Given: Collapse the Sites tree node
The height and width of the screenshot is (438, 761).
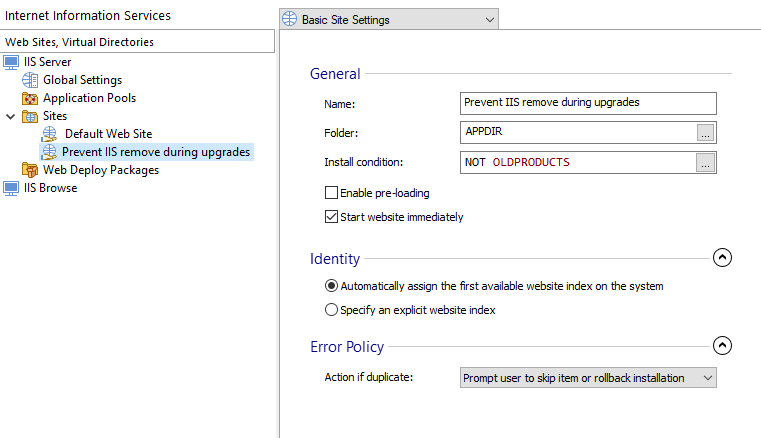Looking at the screenshot, I should [x=11, y=117].
